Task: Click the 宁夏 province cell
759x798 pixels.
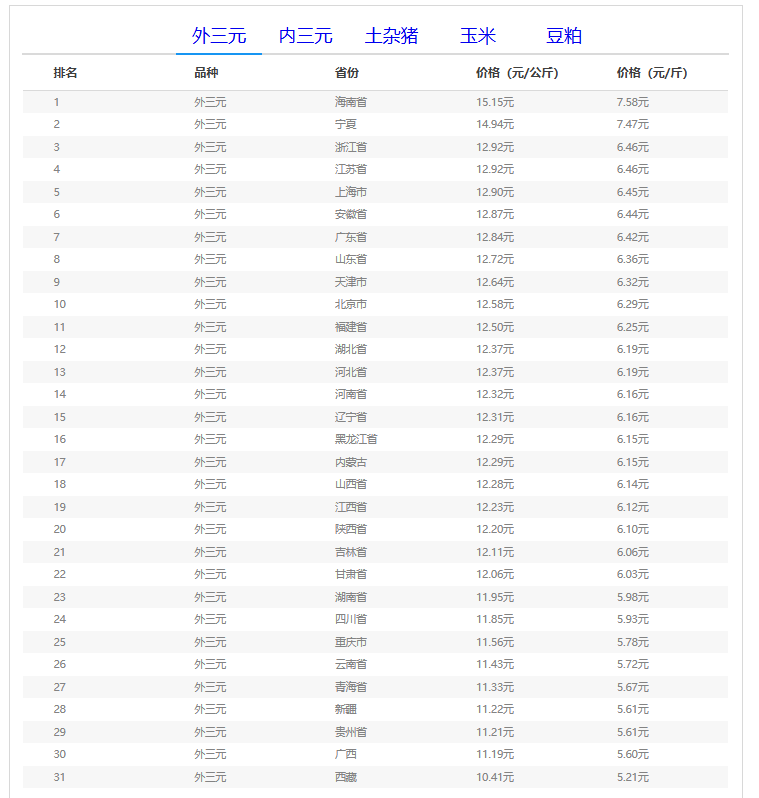Action: 345,124
